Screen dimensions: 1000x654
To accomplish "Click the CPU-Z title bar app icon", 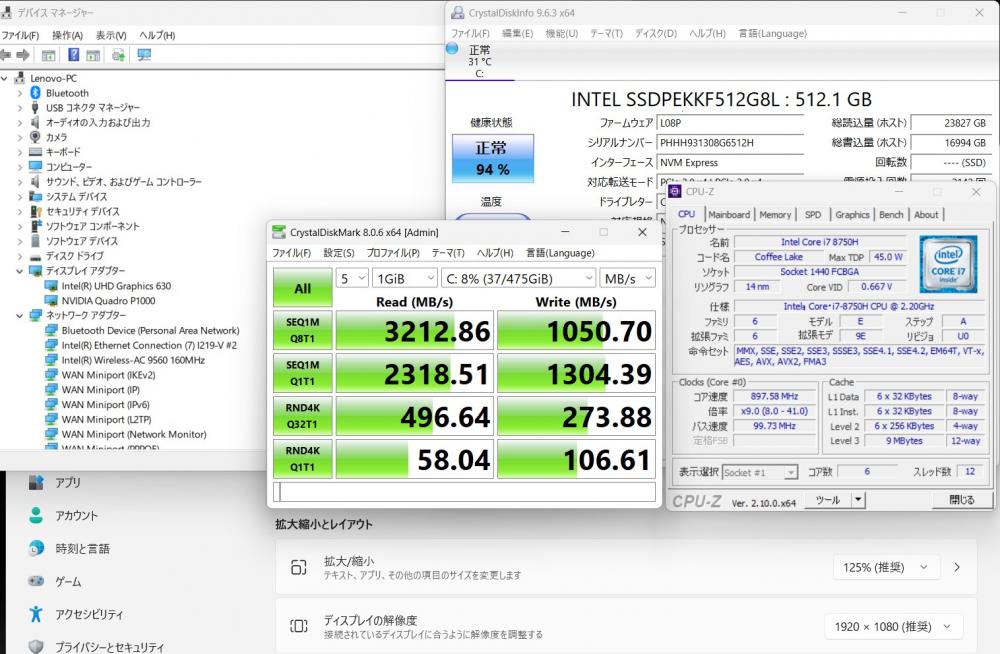I will (675, 191).
